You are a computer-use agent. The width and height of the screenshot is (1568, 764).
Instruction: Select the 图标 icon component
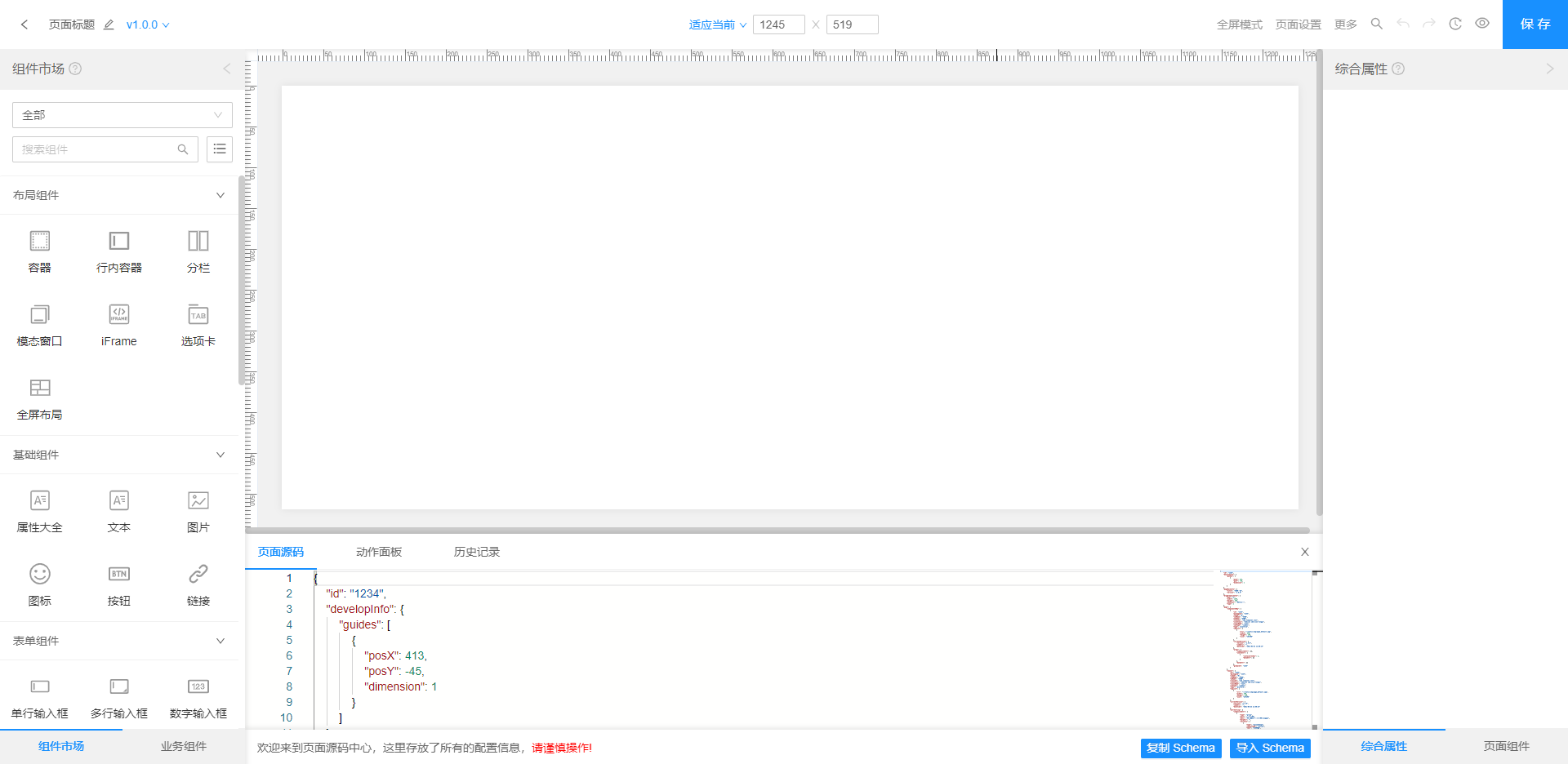coord(40,584)
